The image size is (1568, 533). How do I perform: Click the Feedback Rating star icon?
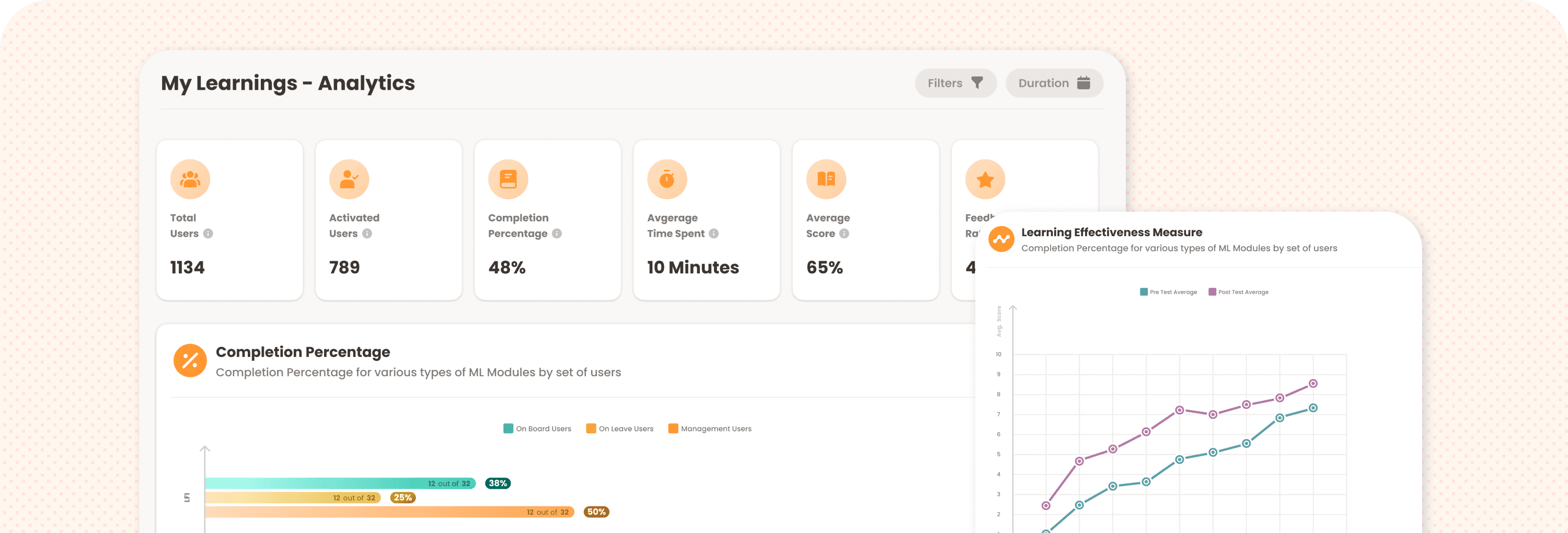(x=985, y=179)
